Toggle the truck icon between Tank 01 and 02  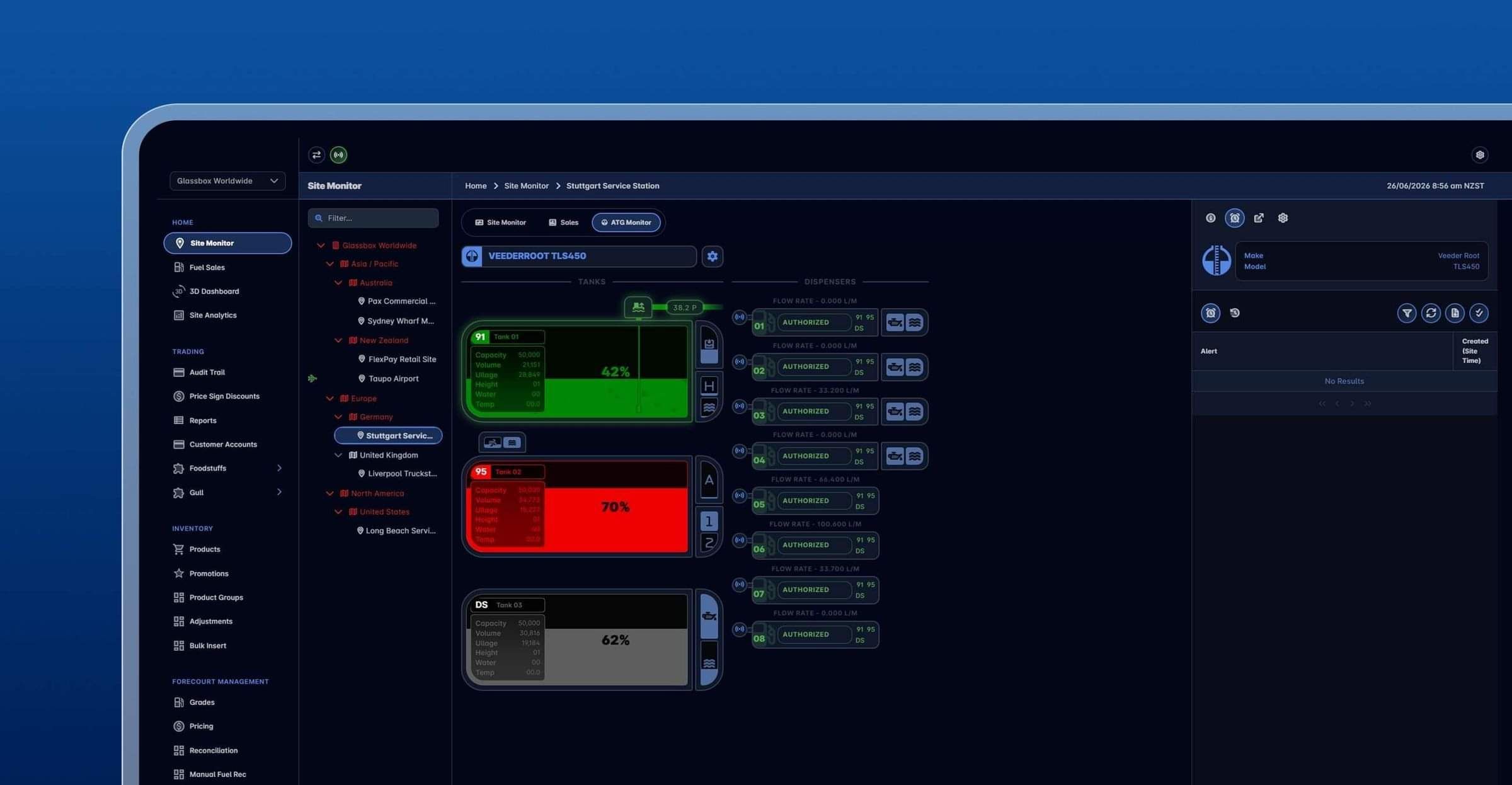492,443
